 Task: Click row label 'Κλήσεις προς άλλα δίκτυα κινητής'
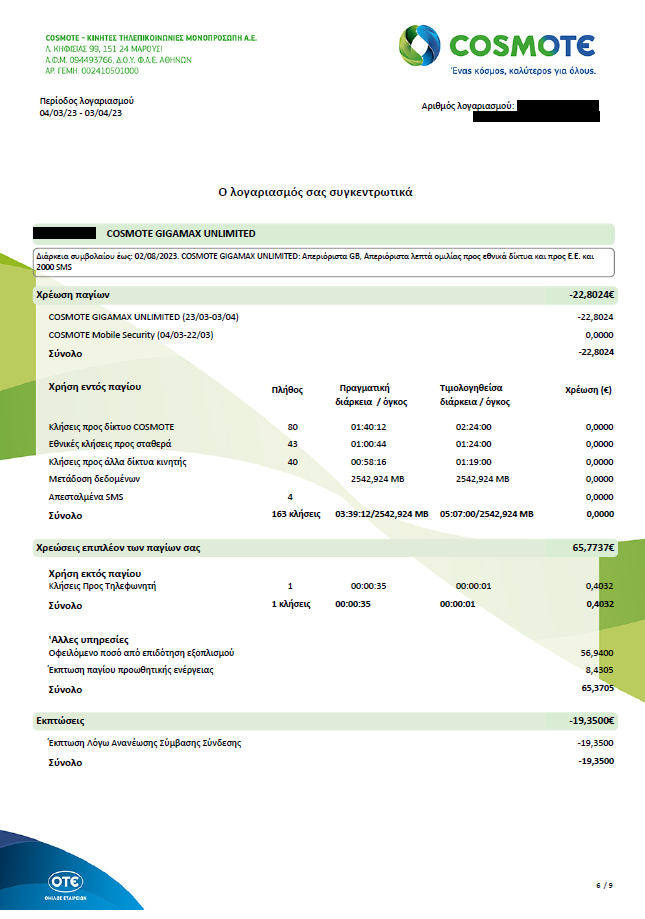pos(118,462)
